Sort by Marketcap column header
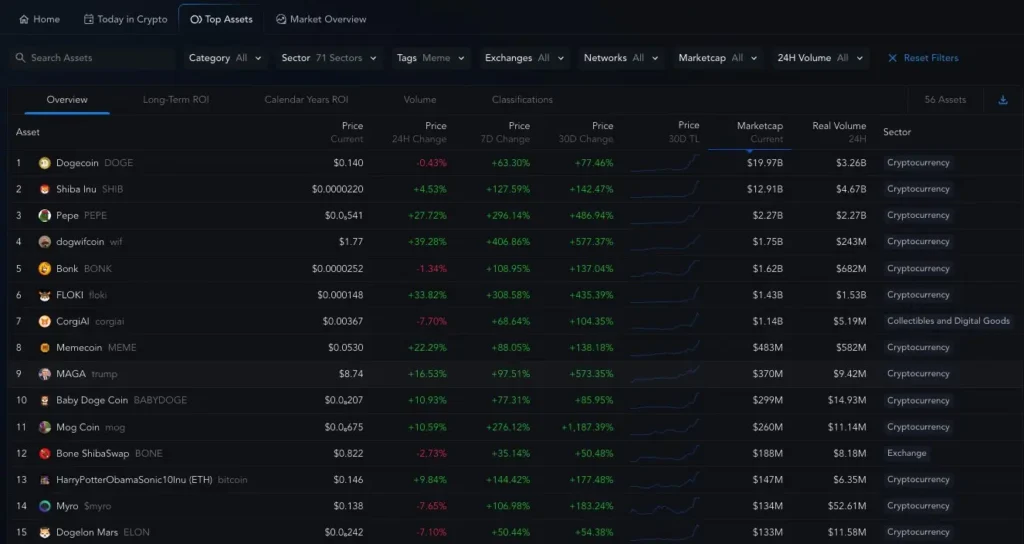Image resolution: width=1024 pixels, height=544 pixels. click(x=759, y=132)
